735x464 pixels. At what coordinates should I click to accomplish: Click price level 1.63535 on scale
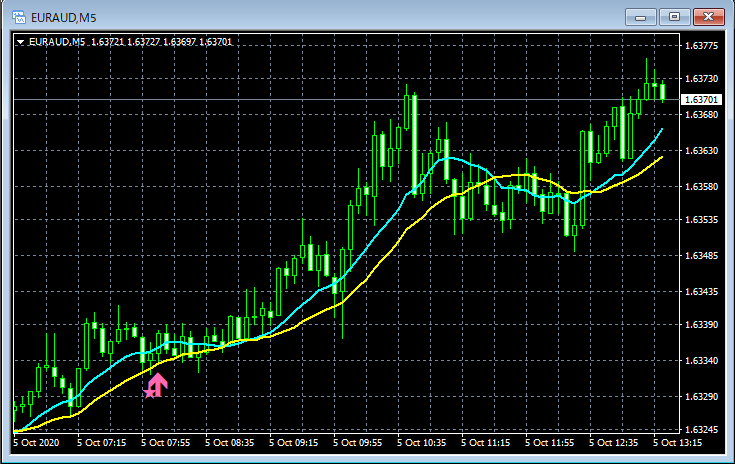pos(701,219)
